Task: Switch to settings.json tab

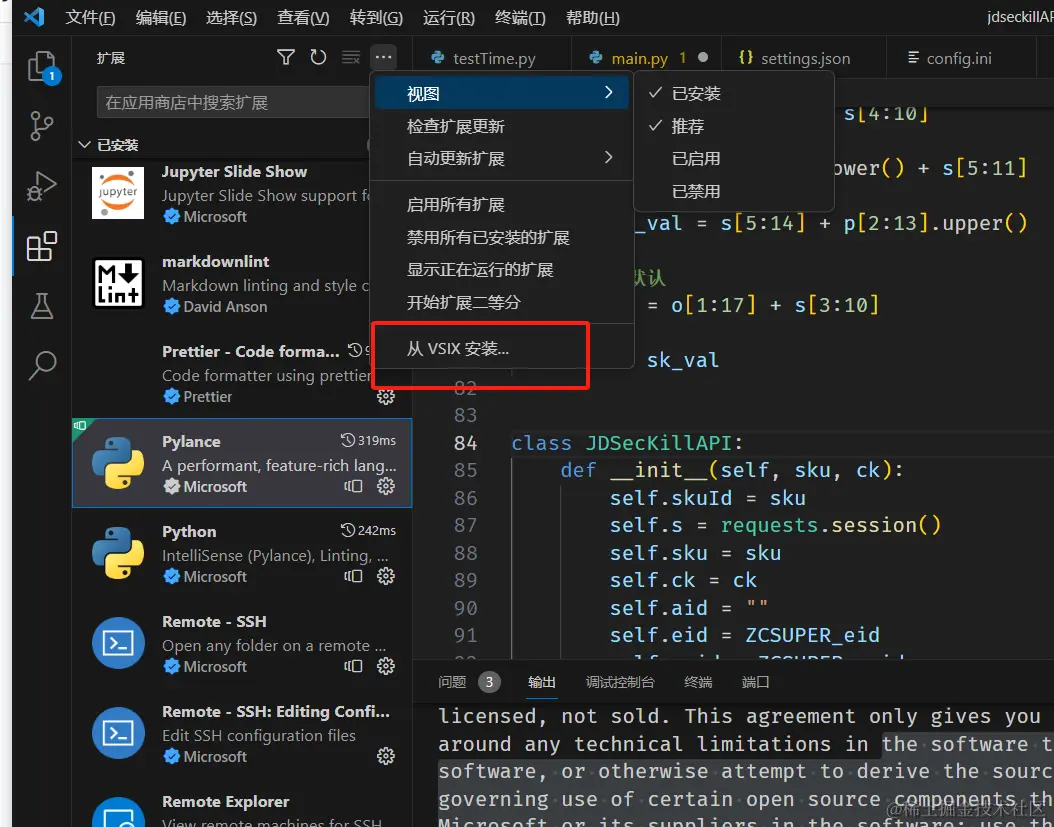Action: (804, 58)
